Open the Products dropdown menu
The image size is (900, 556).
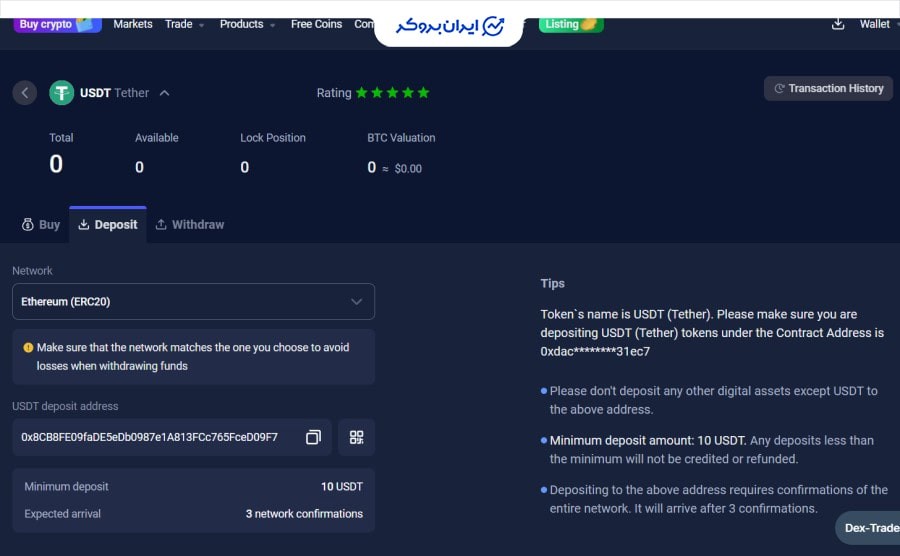click(247, 24)
